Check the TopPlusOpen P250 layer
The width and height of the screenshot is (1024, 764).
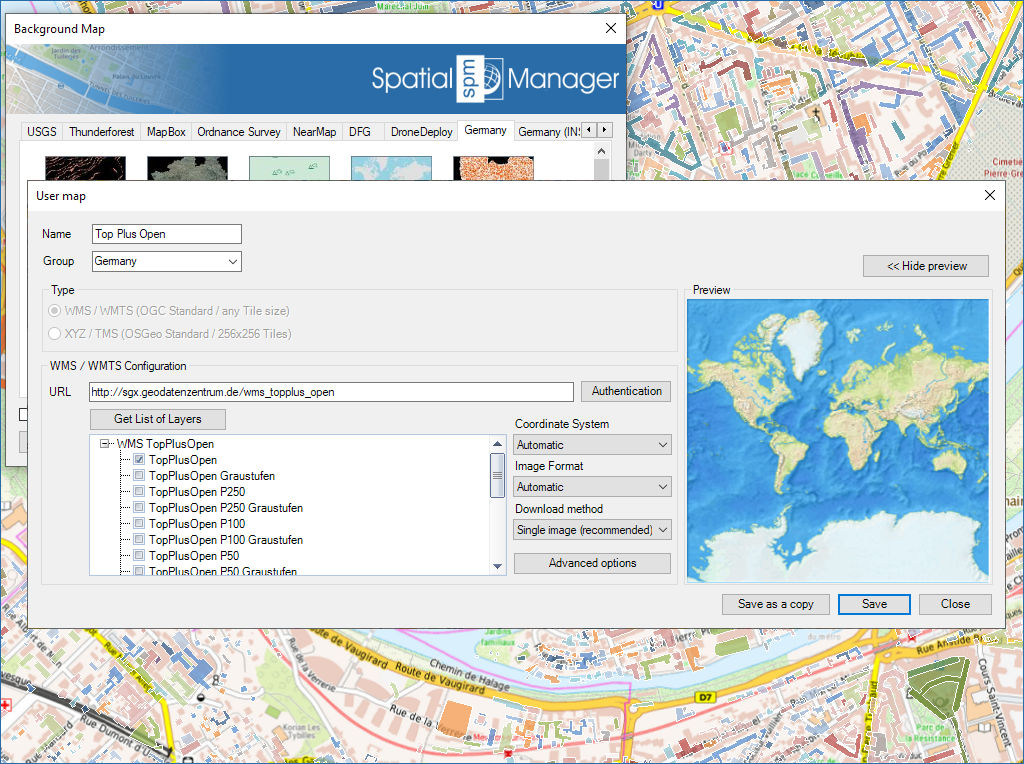point(139,492)
